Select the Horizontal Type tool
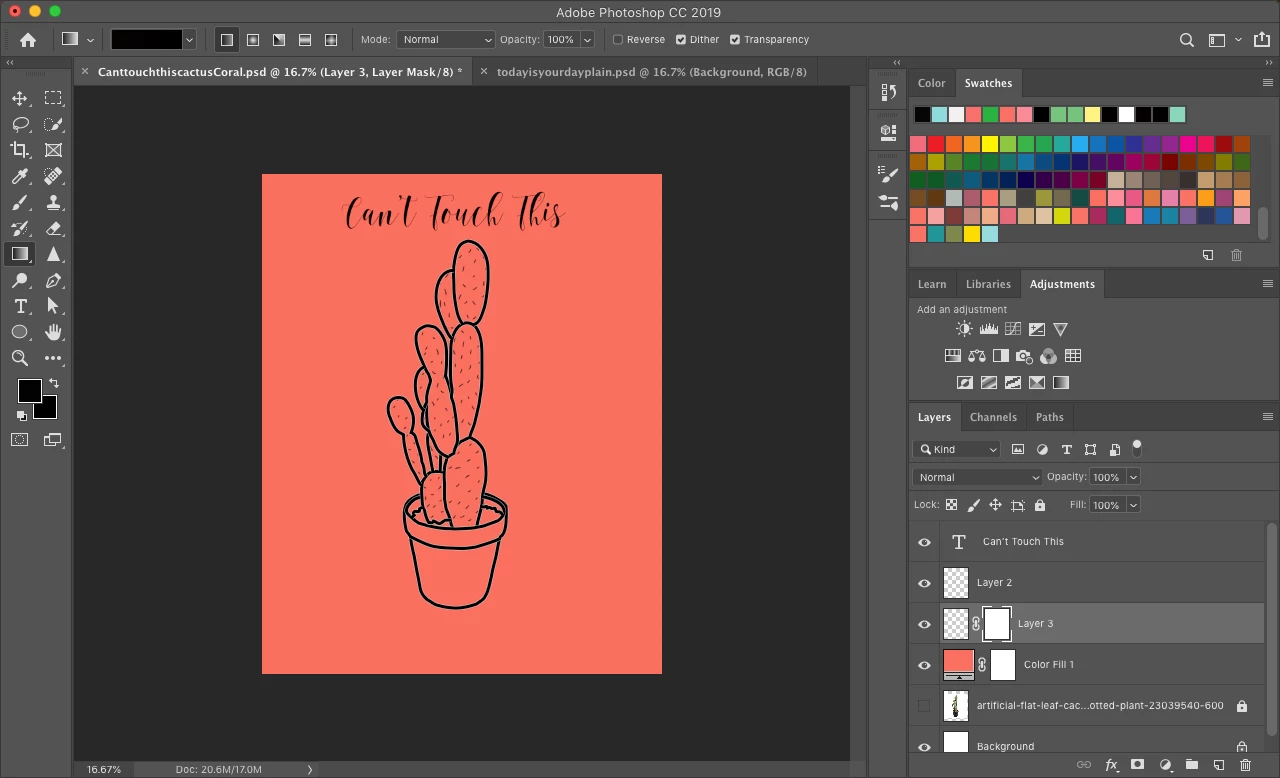The image size is (1280, 778). 20,306
